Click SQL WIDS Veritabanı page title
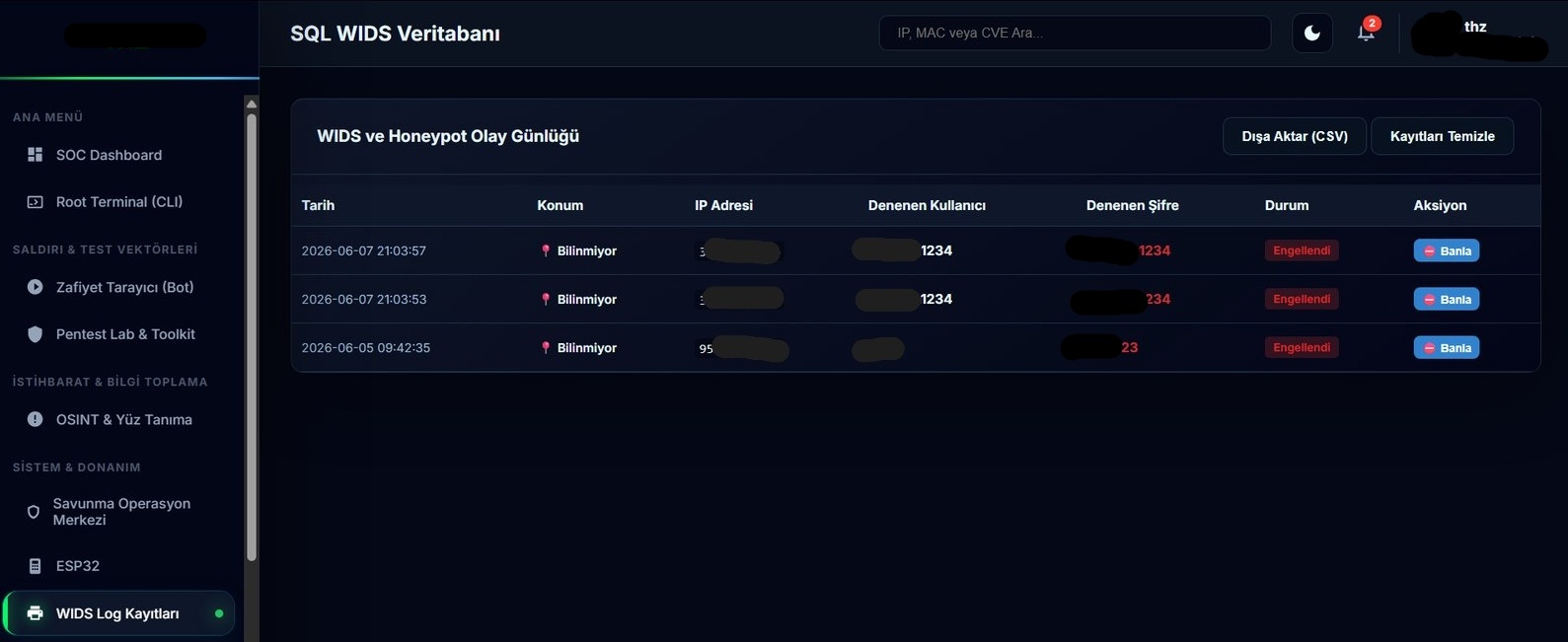The image size is (1568, 642). (395, 34)
